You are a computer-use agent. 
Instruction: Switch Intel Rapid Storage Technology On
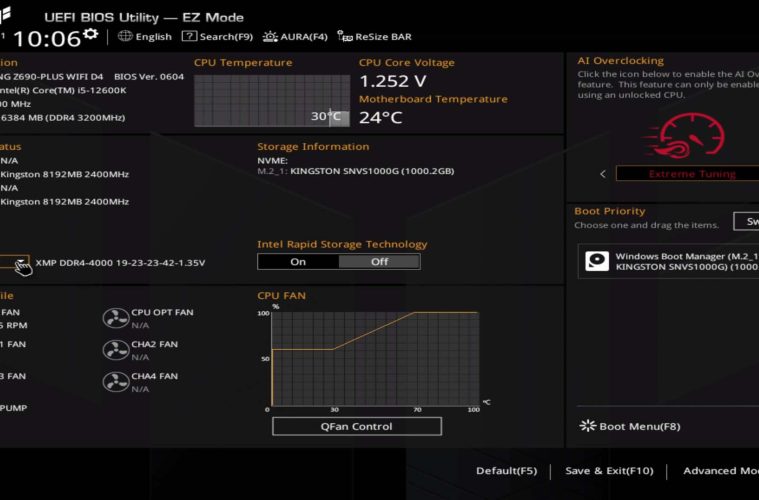click(x=298, y=262)
